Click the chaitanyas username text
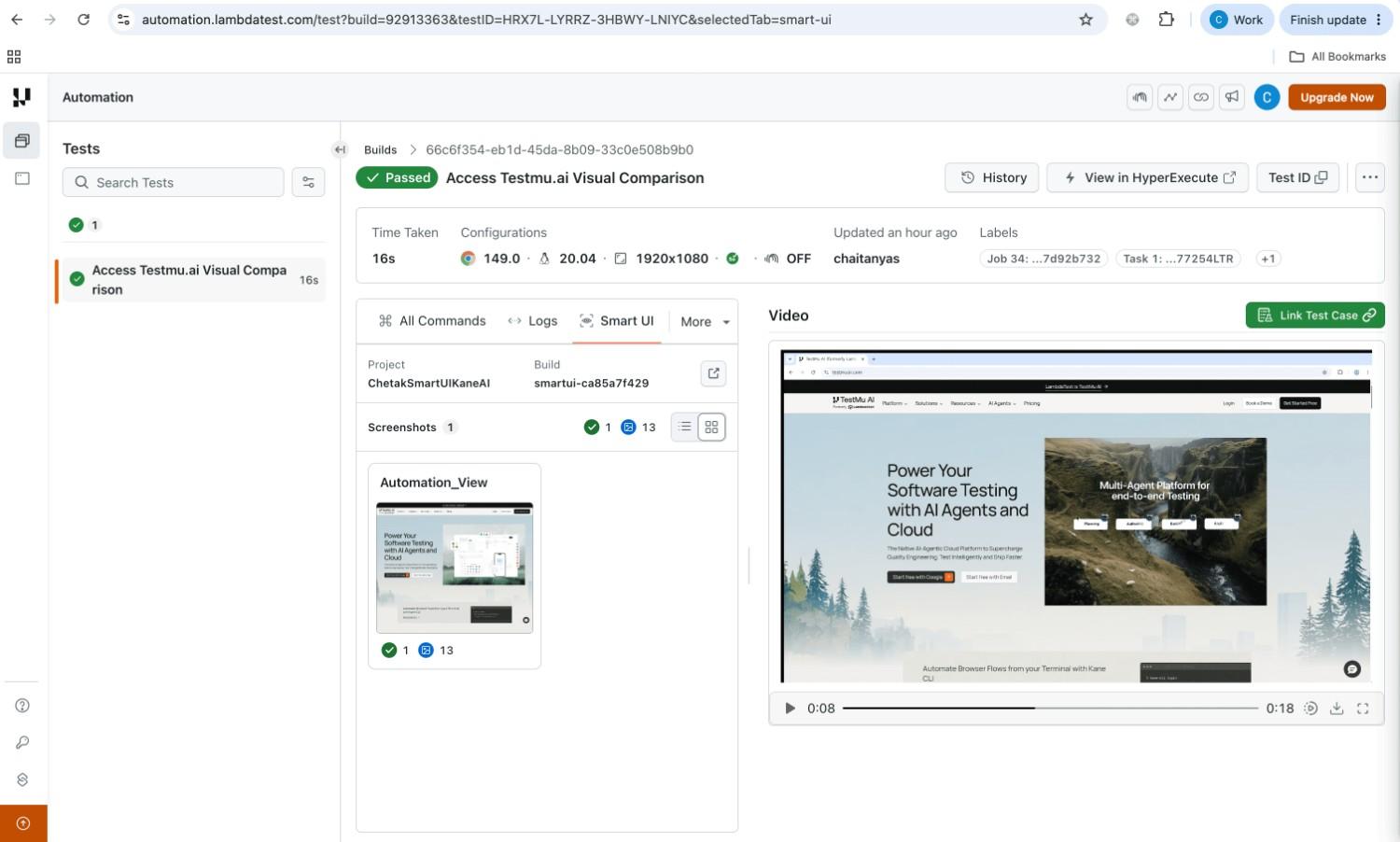The image size is (1400, 842). point(866,259)
